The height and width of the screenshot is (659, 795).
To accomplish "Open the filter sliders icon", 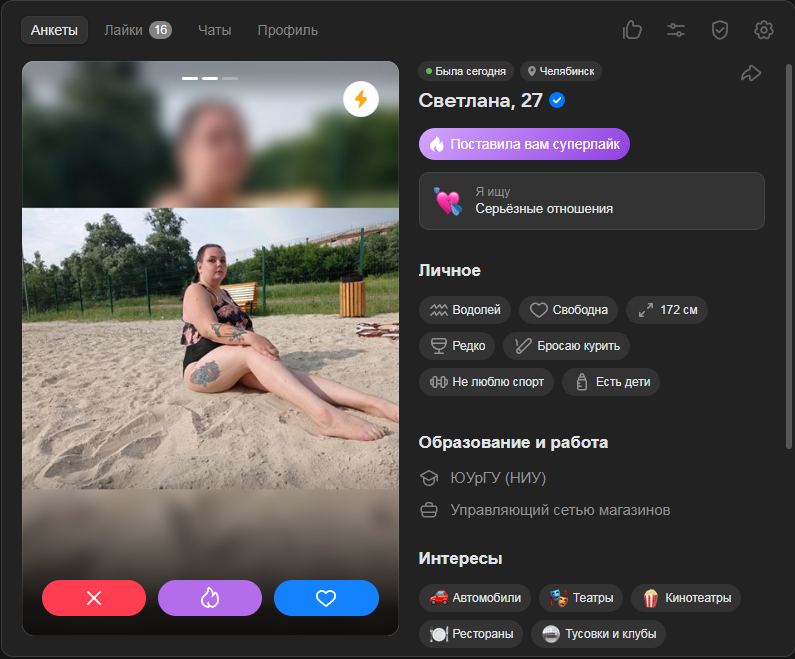I will 676,30.
